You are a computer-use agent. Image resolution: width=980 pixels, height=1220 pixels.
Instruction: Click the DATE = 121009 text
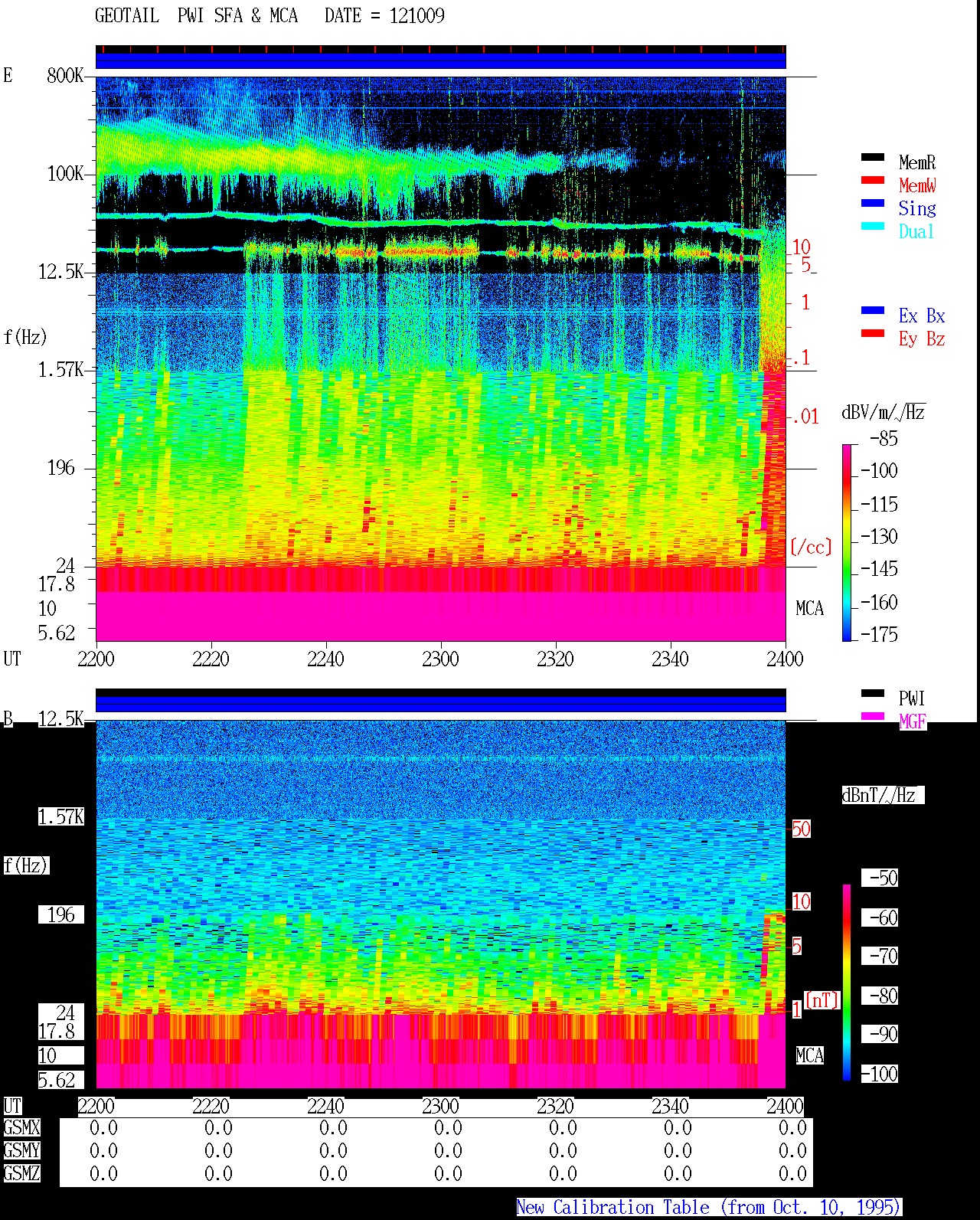click(384, 16)
